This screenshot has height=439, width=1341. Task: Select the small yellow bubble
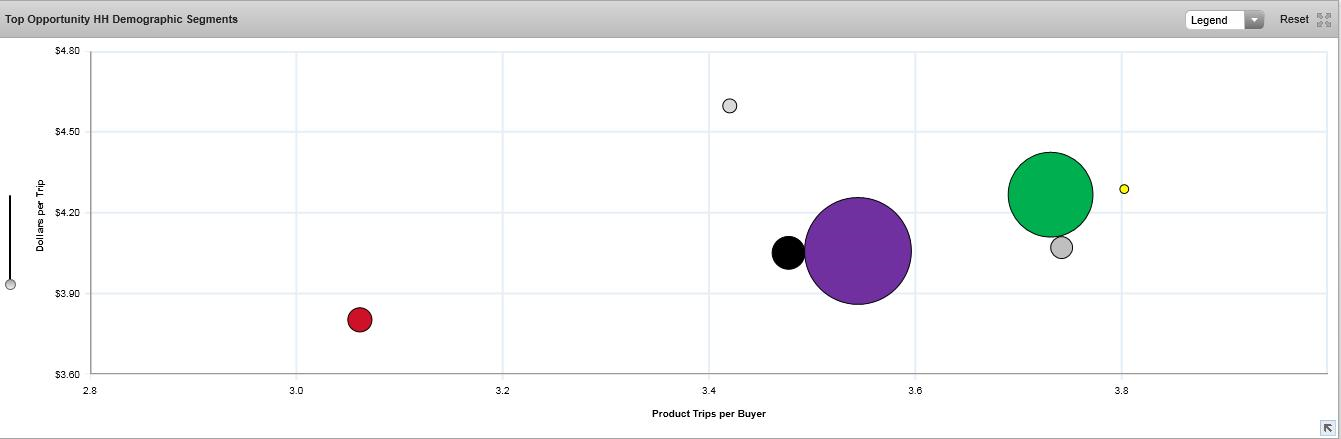pyautogui.click(x=1124, y=189)
